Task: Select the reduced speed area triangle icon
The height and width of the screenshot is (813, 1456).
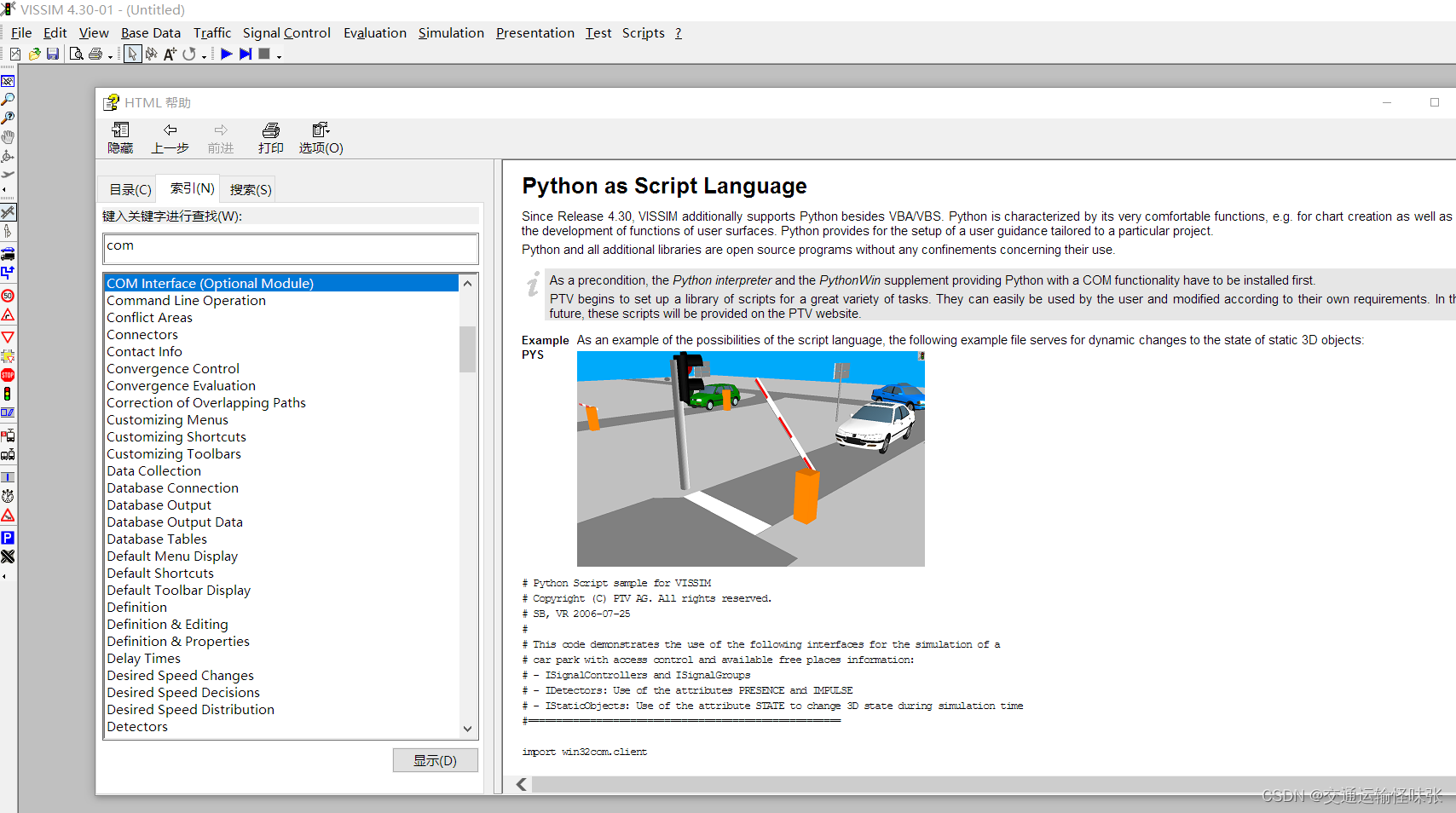Action: click(x=8, y=314)
